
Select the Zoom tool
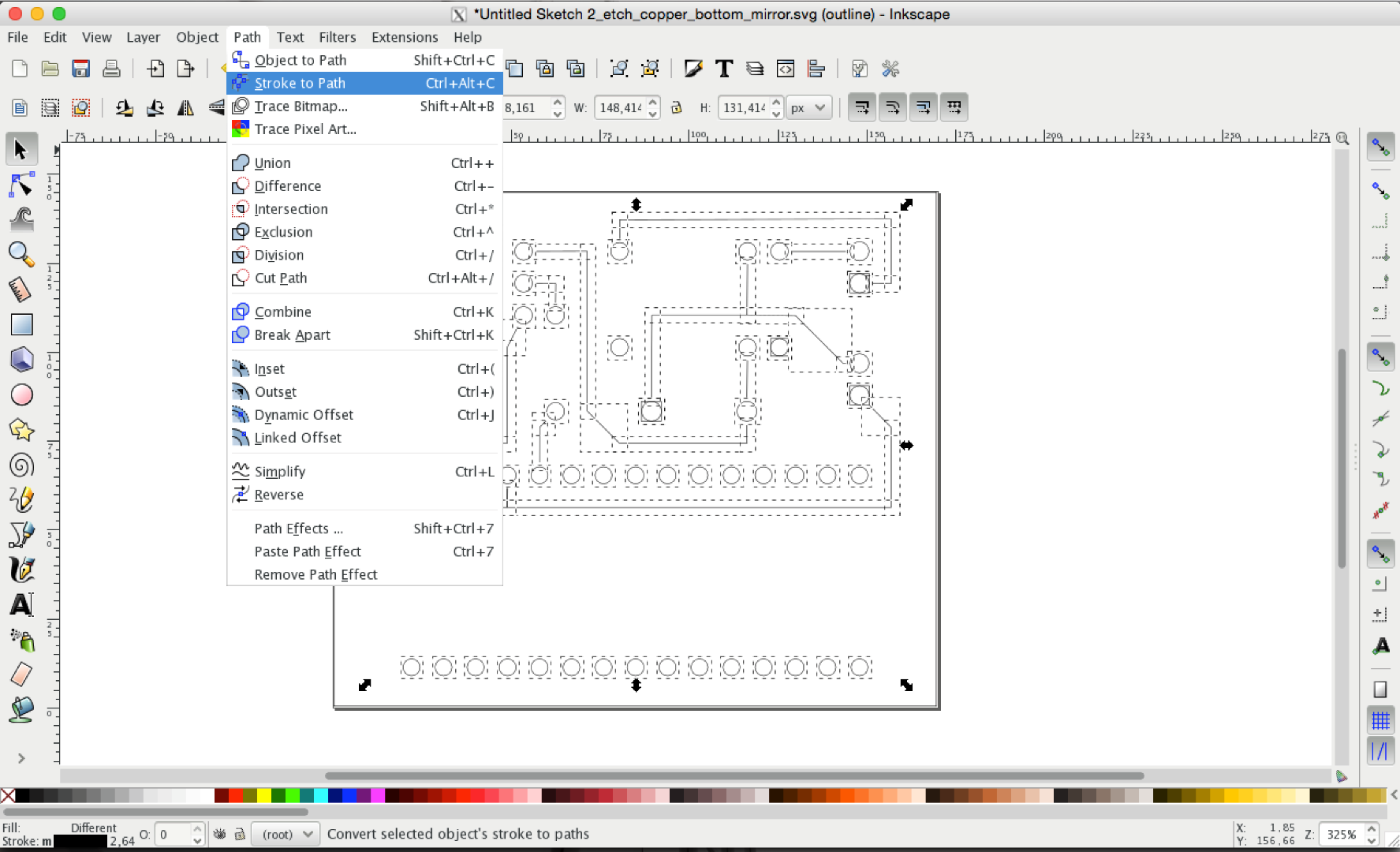coord(21,254)
